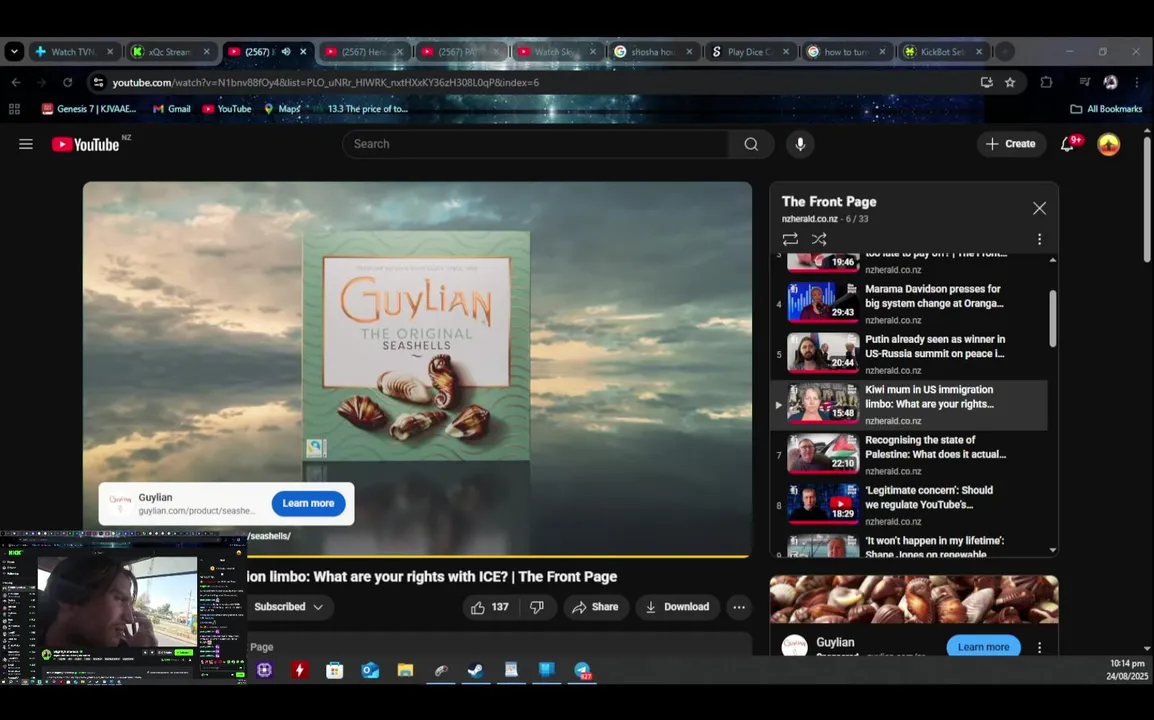Go back in browser history
The image size is (1154, 720).
point(16,82)
